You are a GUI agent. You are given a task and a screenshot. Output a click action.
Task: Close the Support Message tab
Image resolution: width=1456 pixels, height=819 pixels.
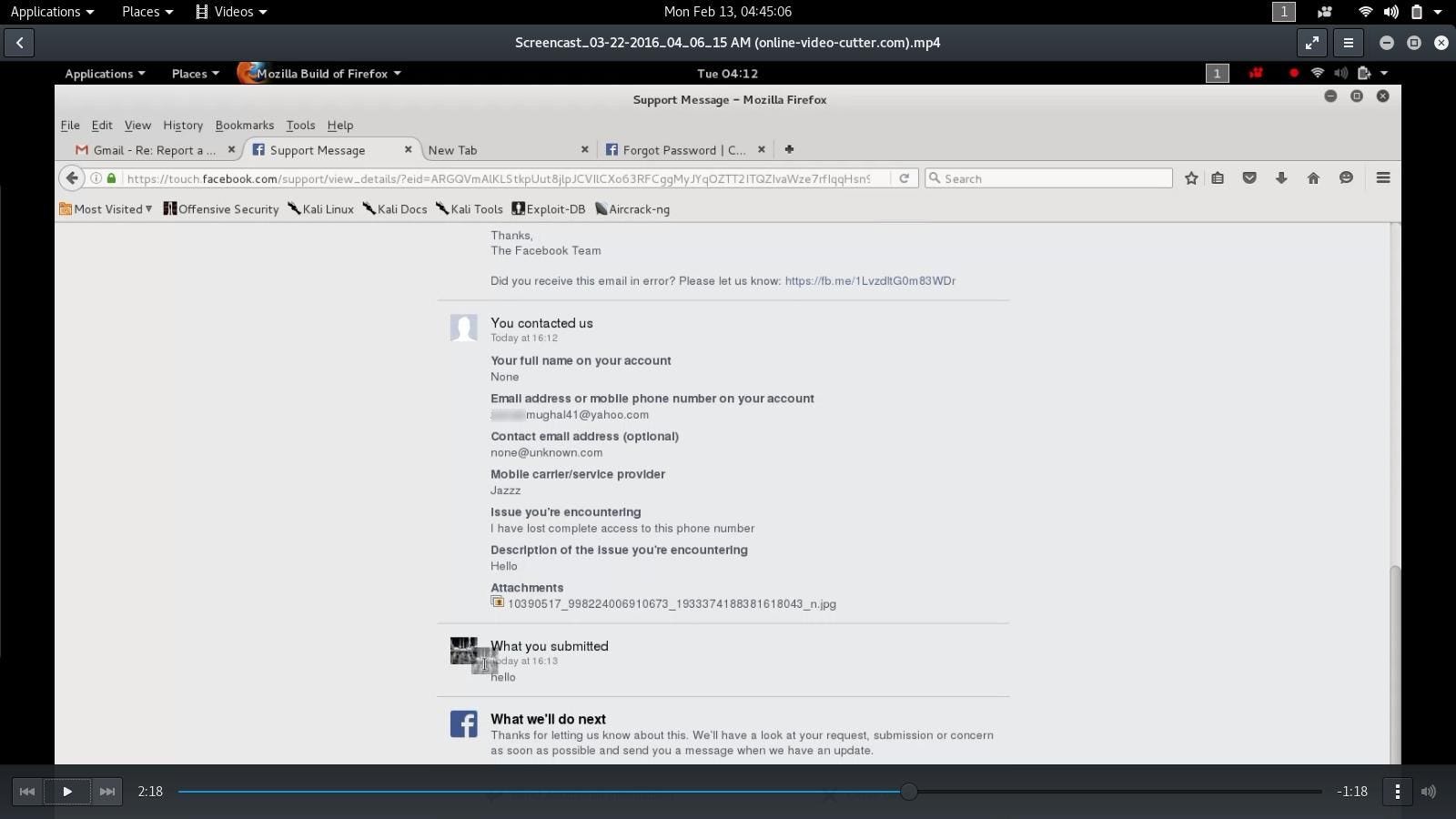click(408, 149)
